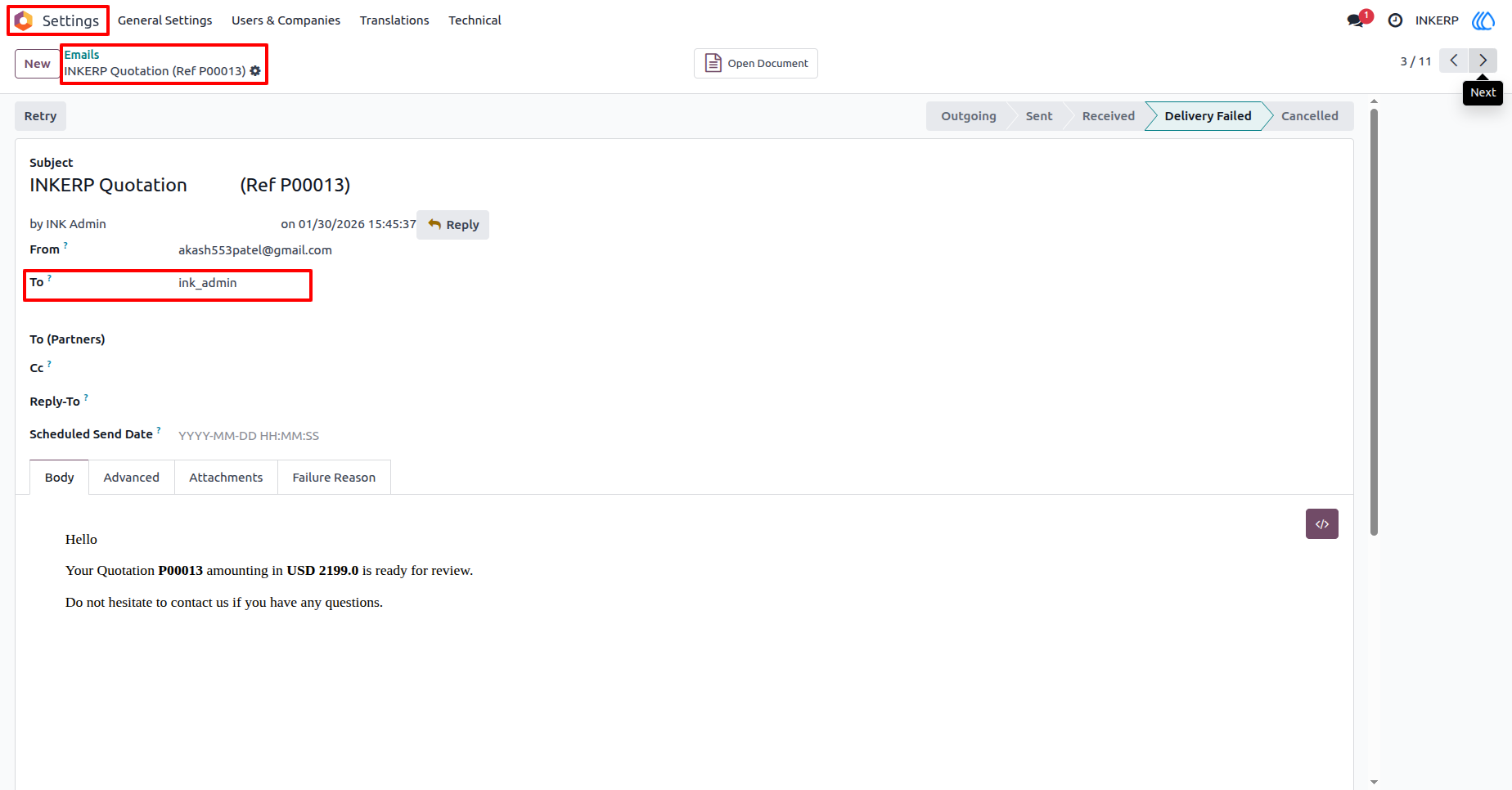This screenshot has width=1512, height=790.
Task: Switch to the Attachments tab
Action: [x=226, y=478]
